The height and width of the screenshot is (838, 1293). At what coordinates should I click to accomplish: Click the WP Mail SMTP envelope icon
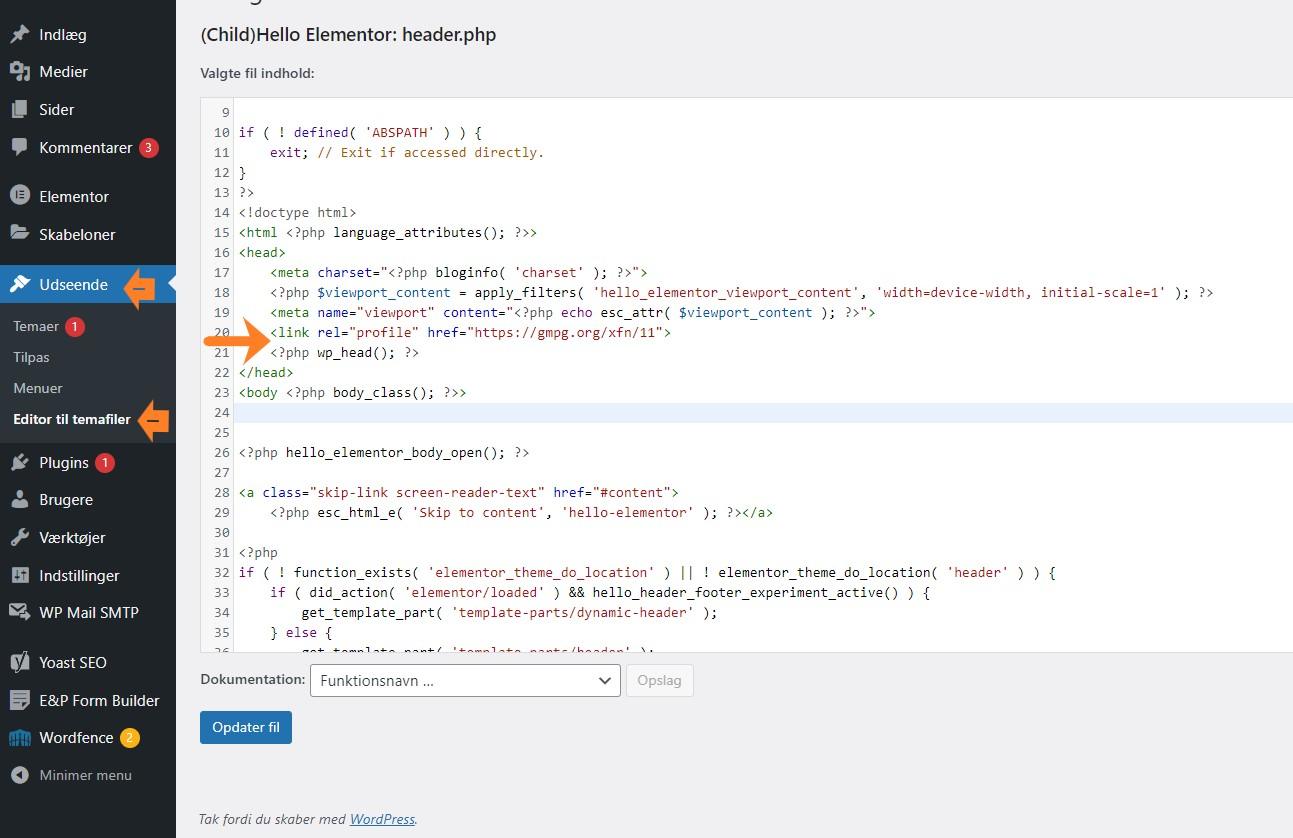pyautogui.click(x=20, y=612)
